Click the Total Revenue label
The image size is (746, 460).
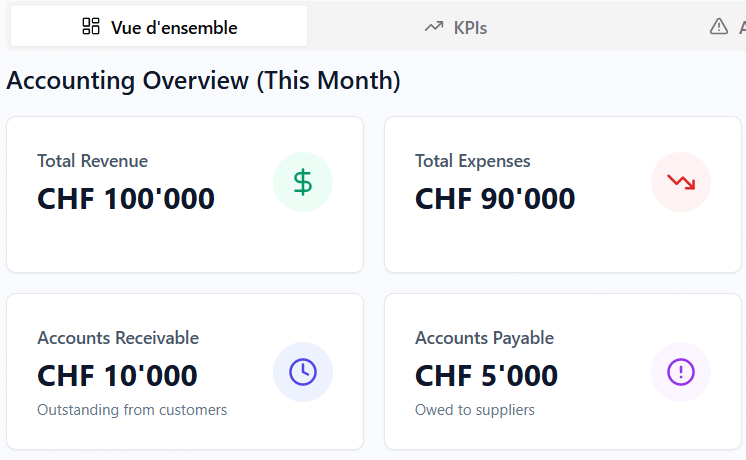[92, 161]
